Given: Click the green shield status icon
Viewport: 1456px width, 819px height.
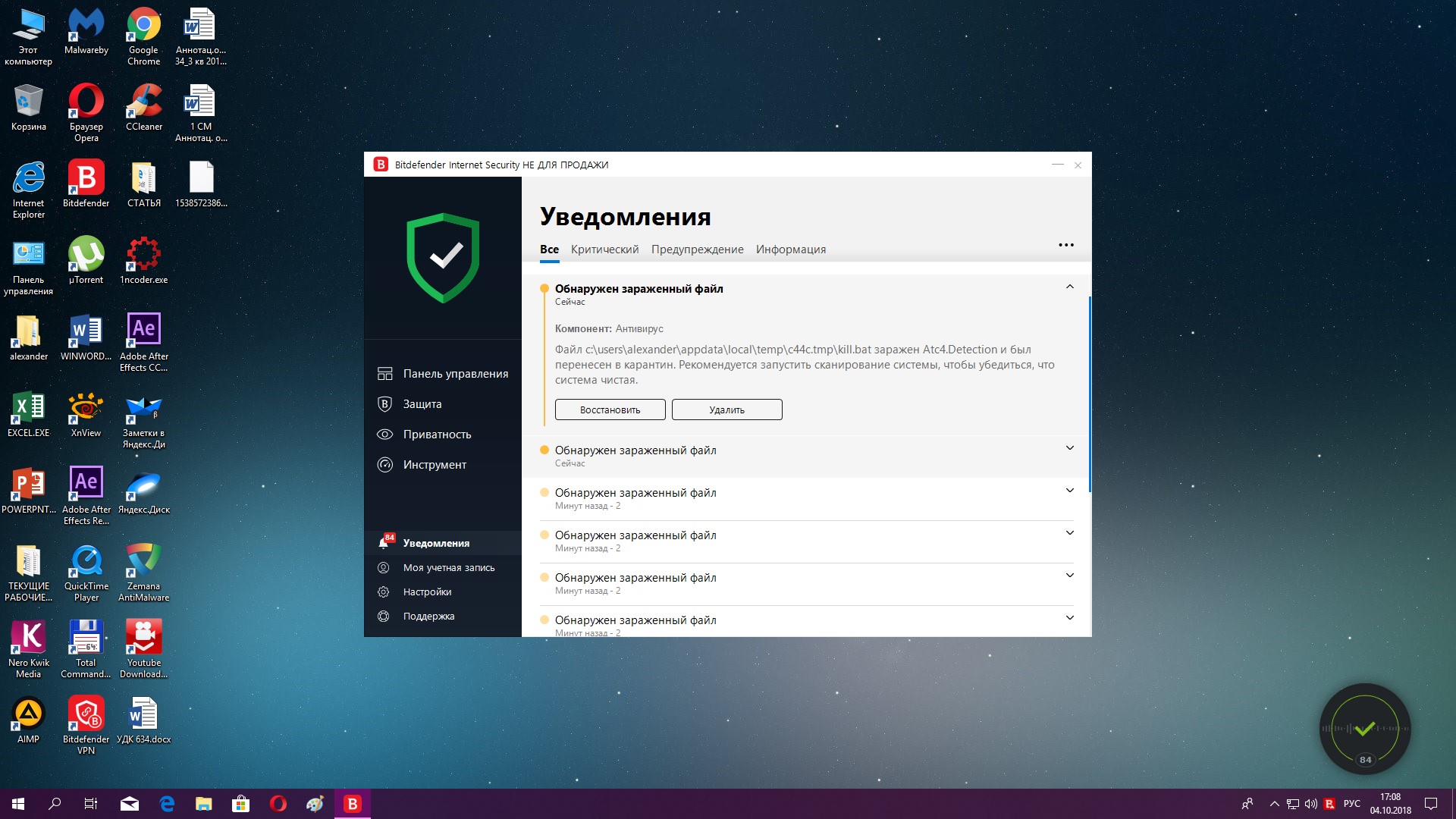Looking at the screenshot, I should pyautogui.click(x=443, y=258).
